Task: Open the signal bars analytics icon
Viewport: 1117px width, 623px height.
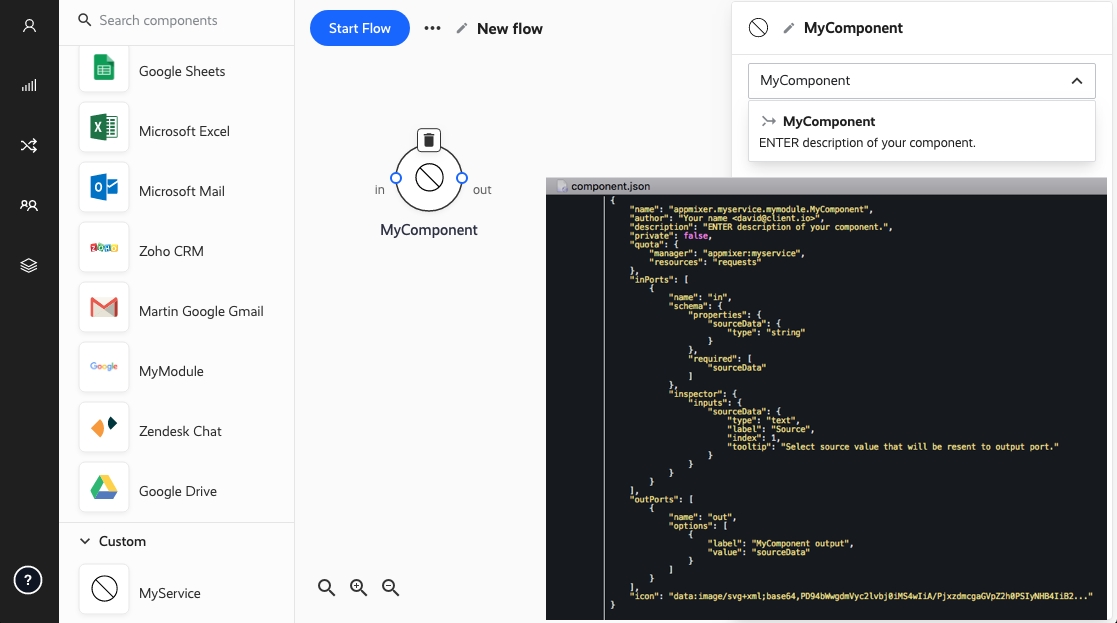Action: tap(29, 86)
